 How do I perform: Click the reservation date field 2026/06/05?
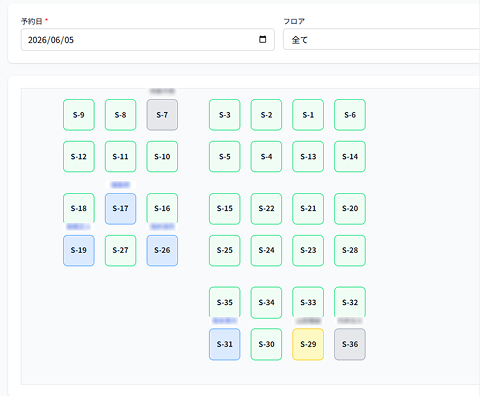pos(148,40)
